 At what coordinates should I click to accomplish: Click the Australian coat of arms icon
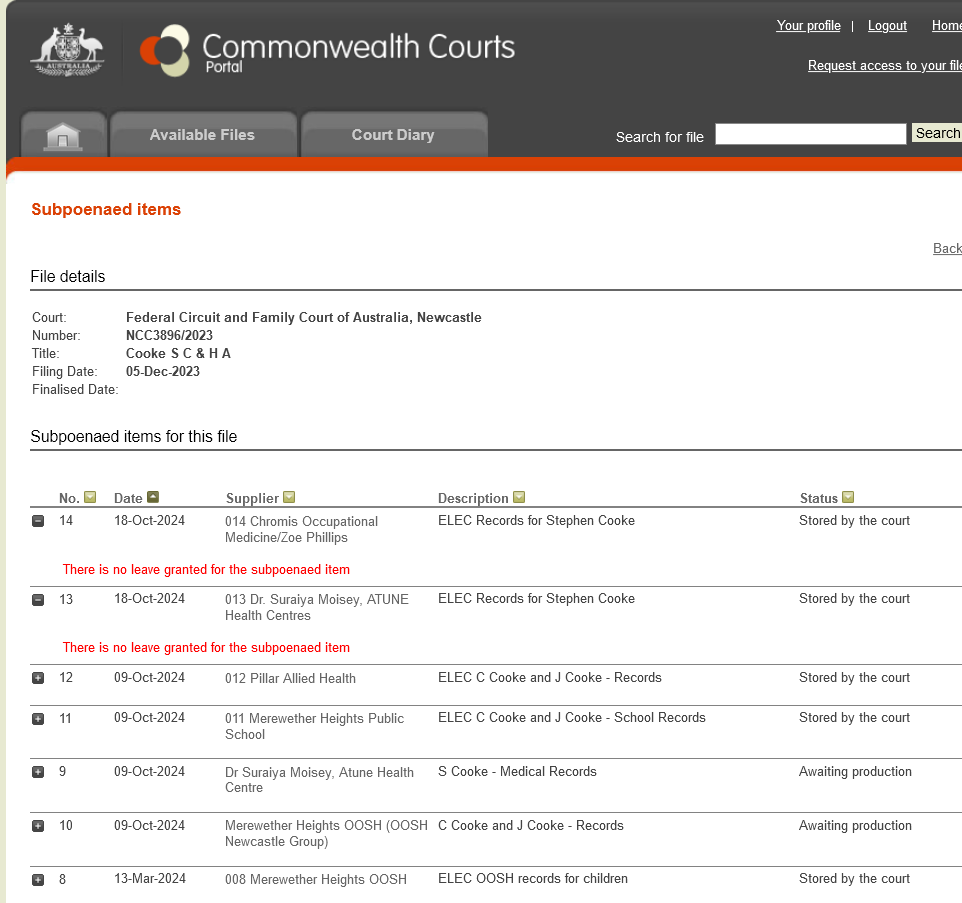click(x=67, y=50)
